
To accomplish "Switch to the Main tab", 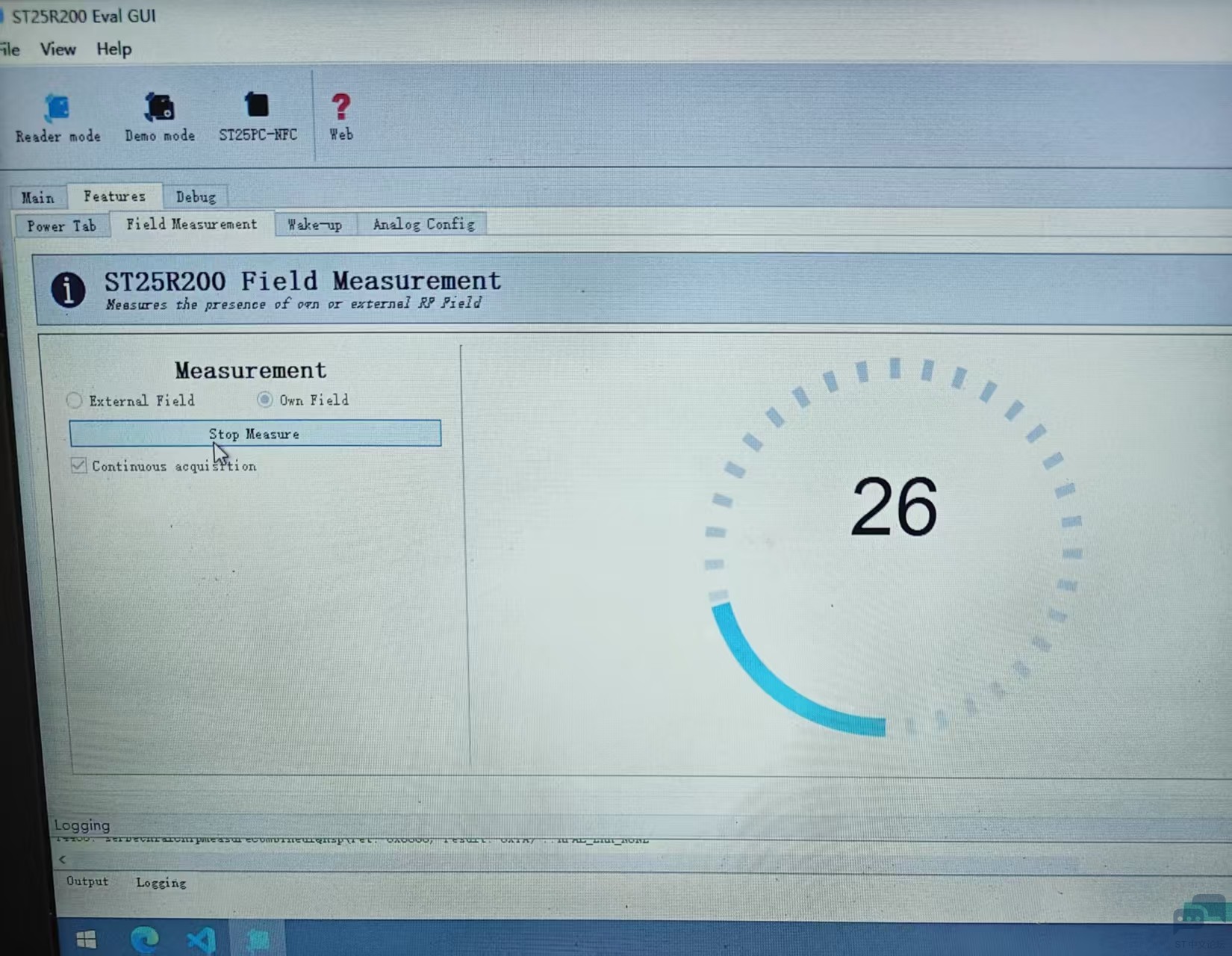I will point(38,197).
